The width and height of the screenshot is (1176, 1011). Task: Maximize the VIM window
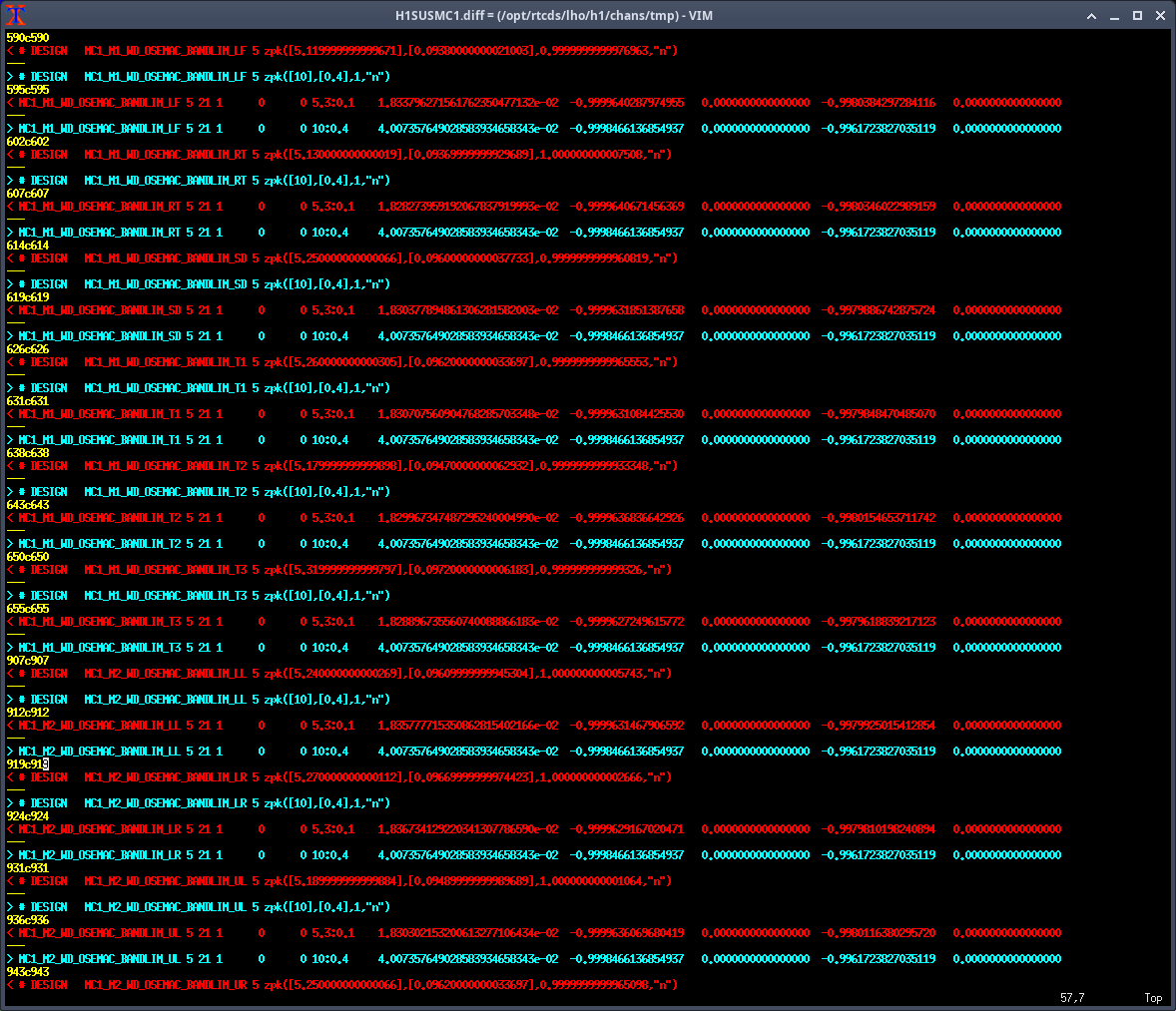1137,16
